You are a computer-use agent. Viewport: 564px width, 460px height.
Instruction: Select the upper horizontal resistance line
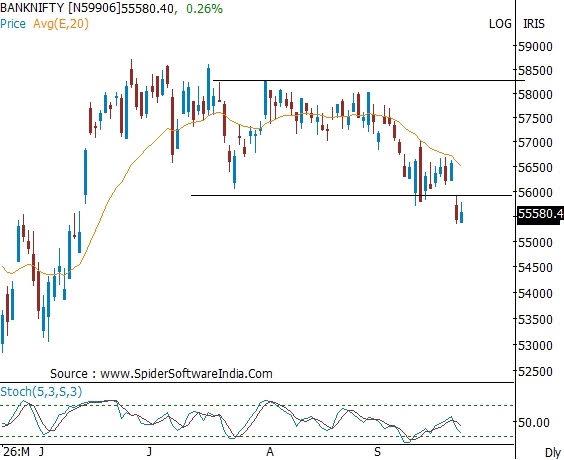(x=369, y=81)
